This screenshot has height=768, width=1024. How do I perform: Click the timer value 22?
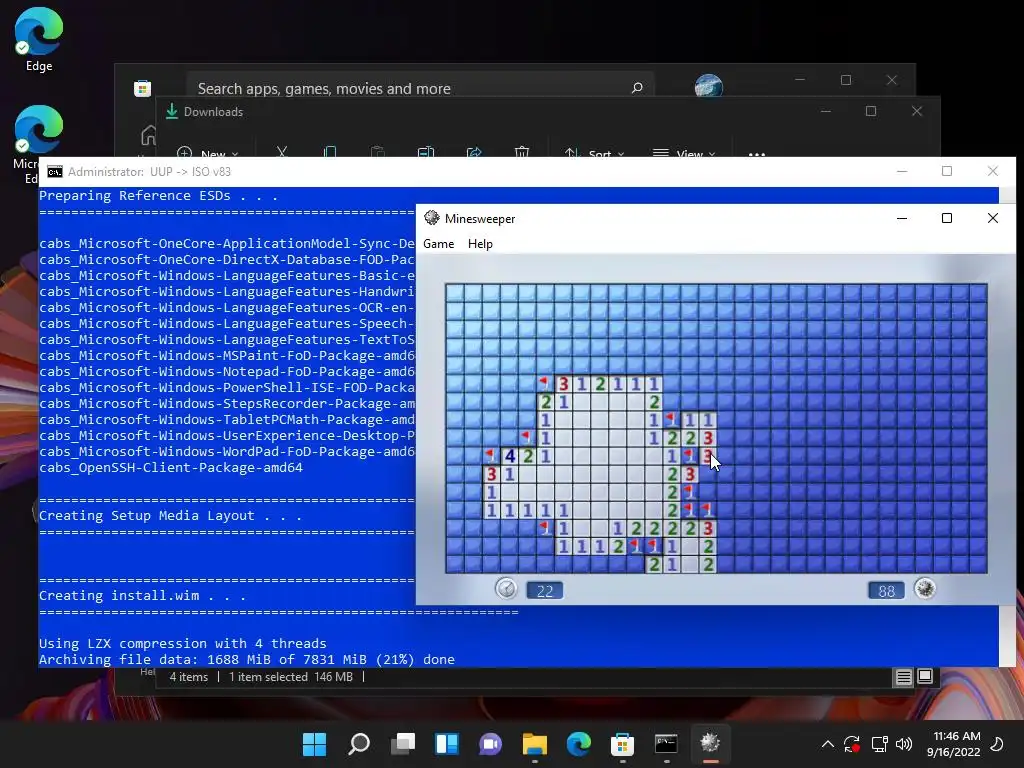pyautogui.click(x=545, y=591)
